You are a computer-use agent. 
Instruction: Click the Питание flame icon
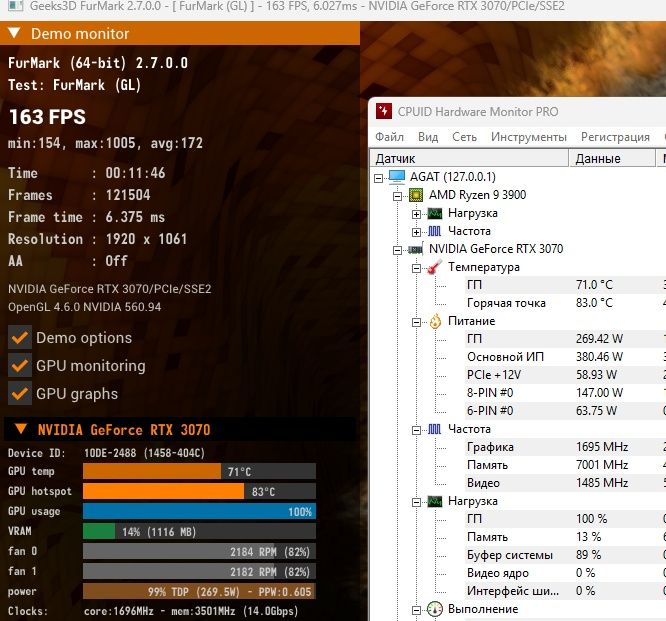pos(435,322)
